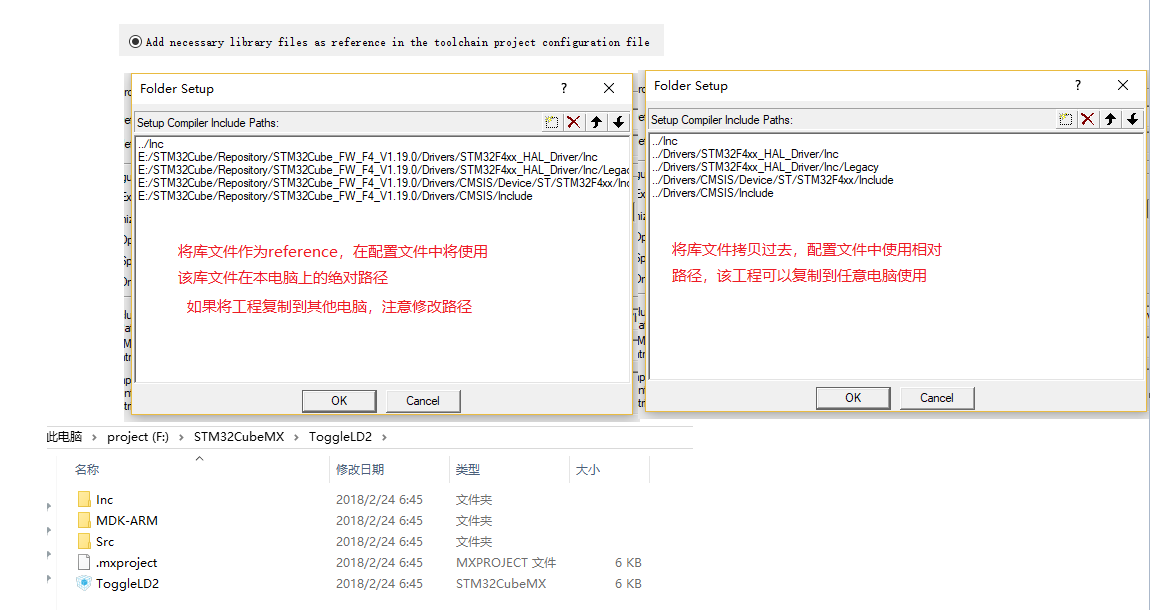1150x610 pixels.
Task: Click the 'MXPROJECT 文件' type cell
Action: pos(506,563)
